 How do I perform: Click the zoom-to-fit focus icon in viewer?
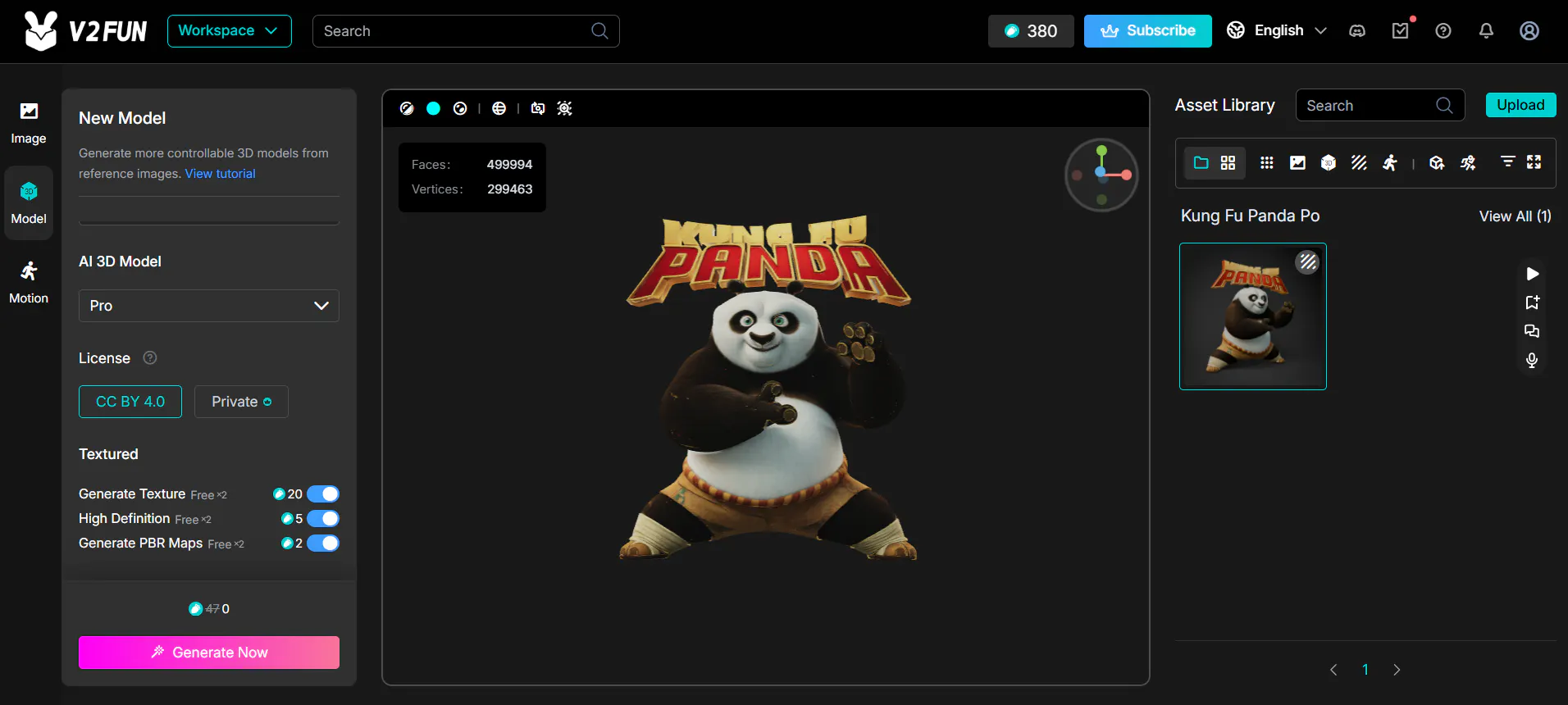click(x=564, y=108)
